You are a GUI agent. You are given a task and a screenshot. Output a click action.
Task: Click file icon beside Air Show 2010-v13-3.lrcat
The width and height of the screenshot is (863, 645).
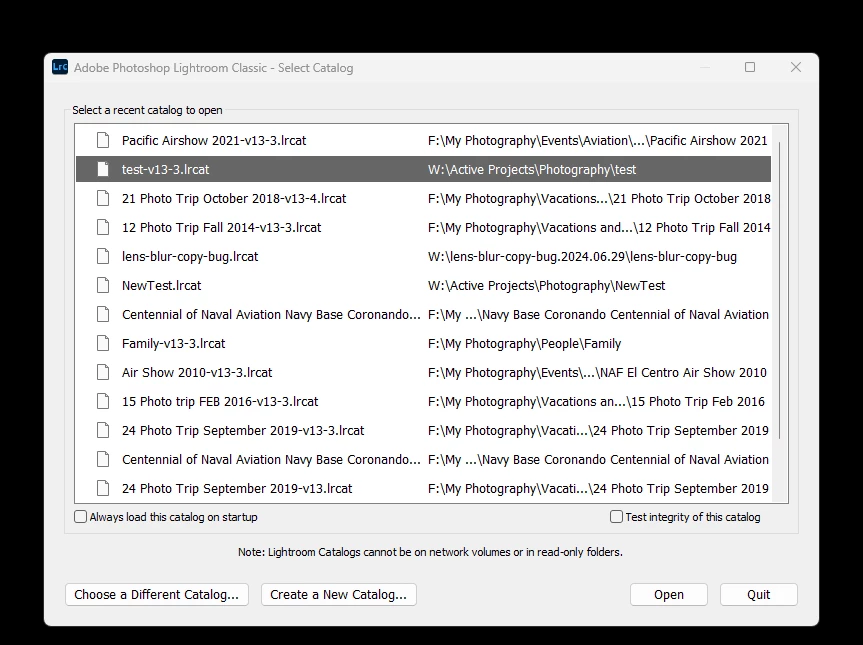pos(103,373)
